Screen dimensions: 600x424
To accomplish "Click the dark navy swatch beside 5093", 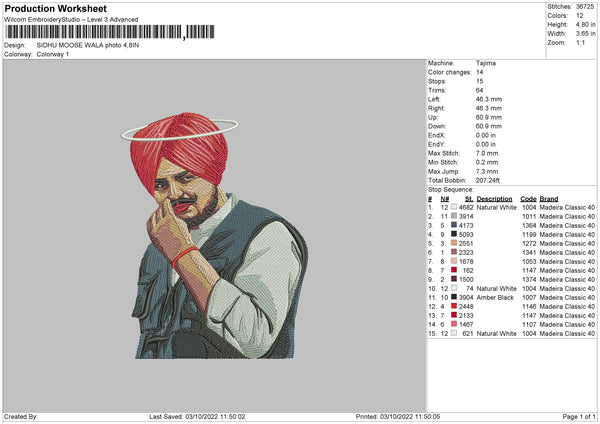I will tap(454, 234).
